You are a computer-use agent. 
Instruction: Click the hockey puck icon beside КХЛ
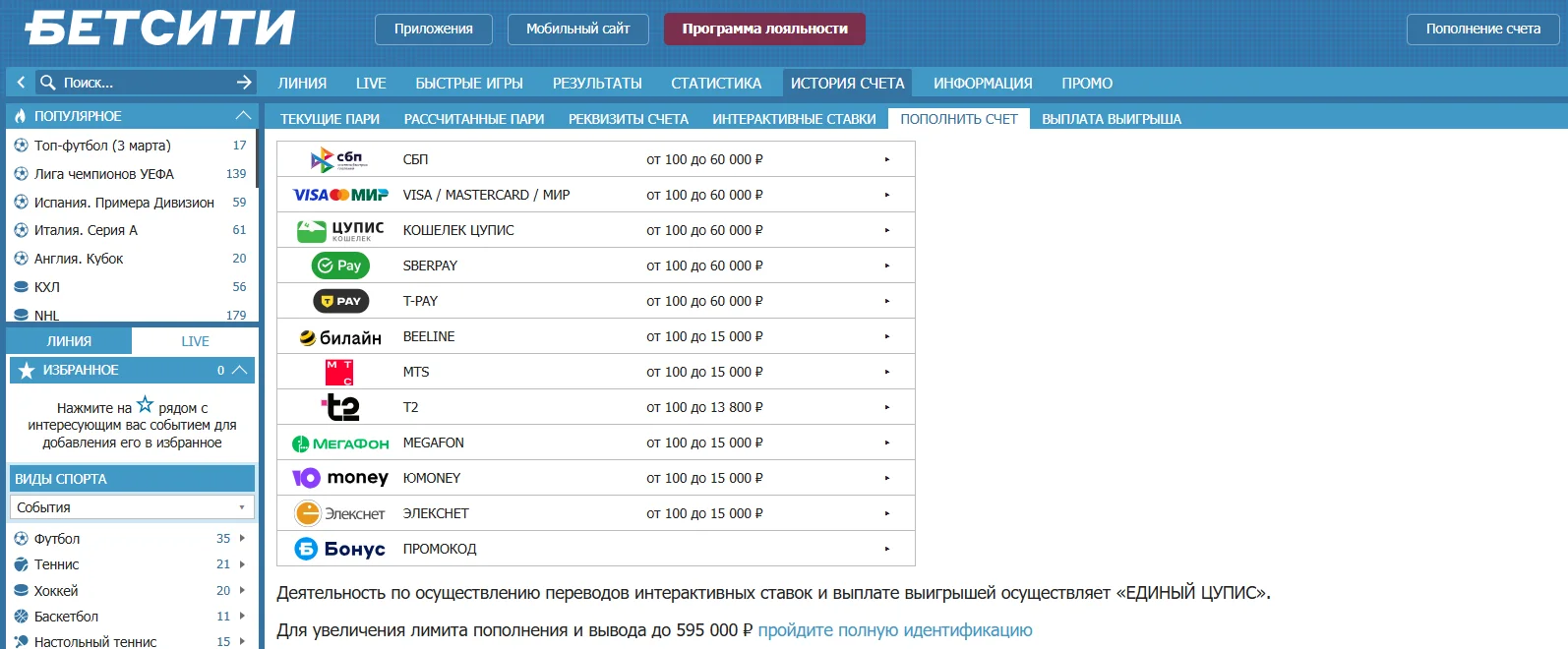[21, 287]
